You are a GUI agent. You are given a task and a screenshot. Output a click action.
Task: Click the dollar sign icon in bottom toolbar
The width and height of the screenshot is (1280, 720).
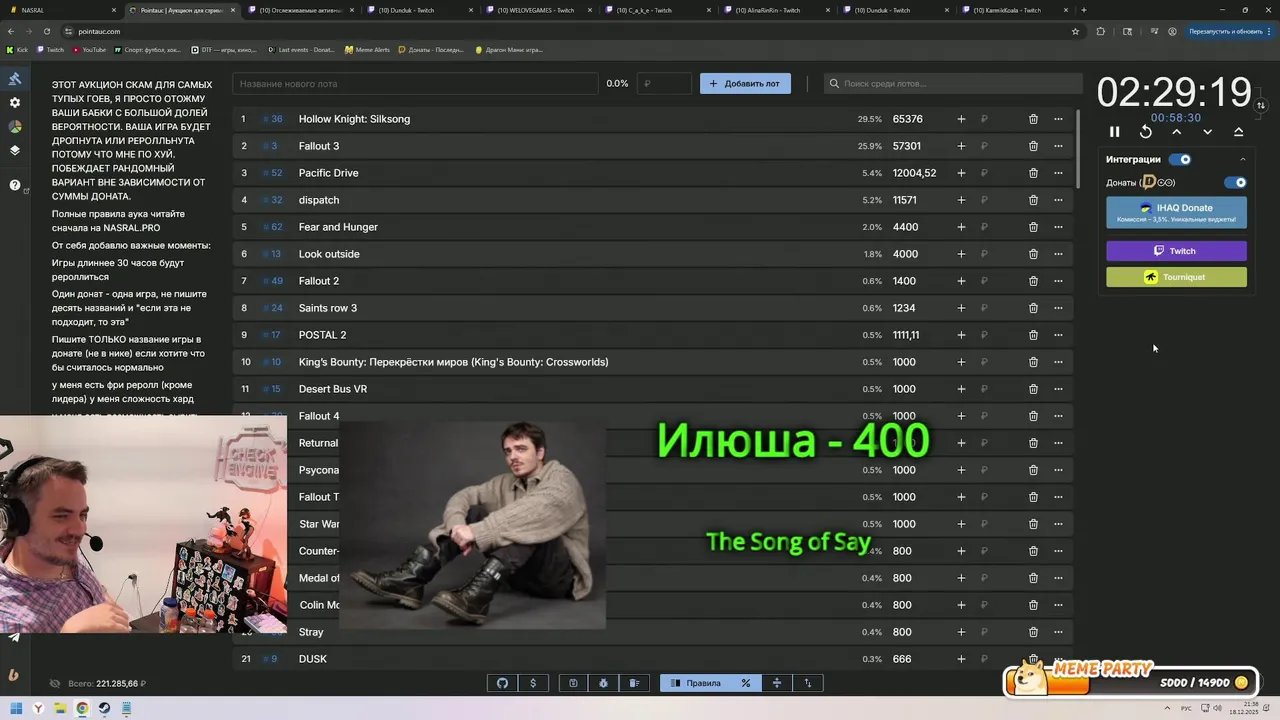pyautogui.click(x=533, y=683)
